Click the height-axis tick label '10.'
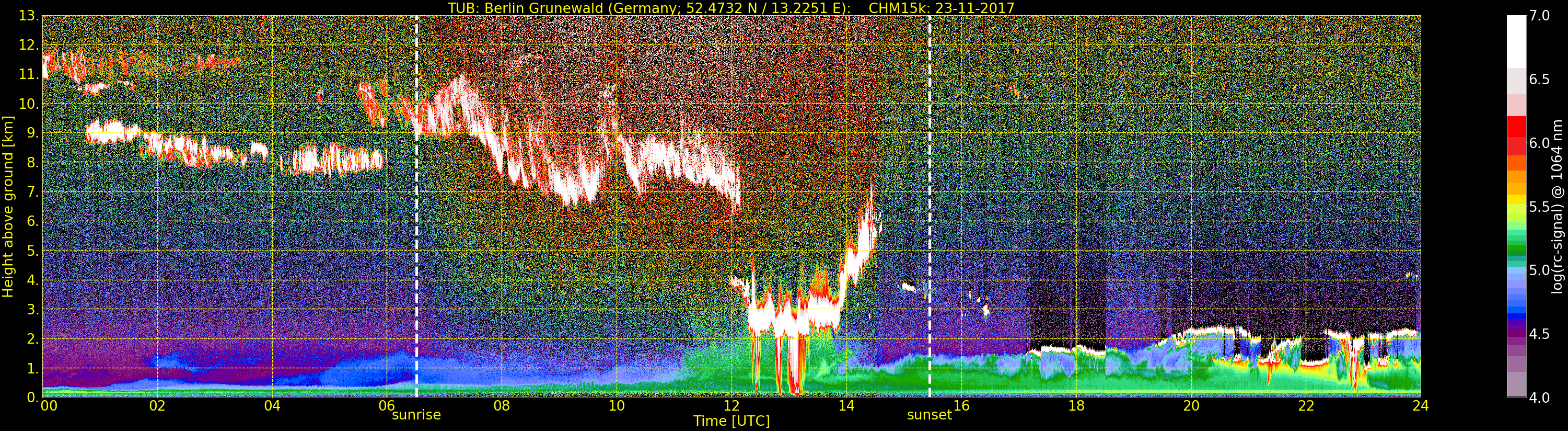Image resolution: width=1568 pixels, height=431 pixels. (x=28, y=104)
